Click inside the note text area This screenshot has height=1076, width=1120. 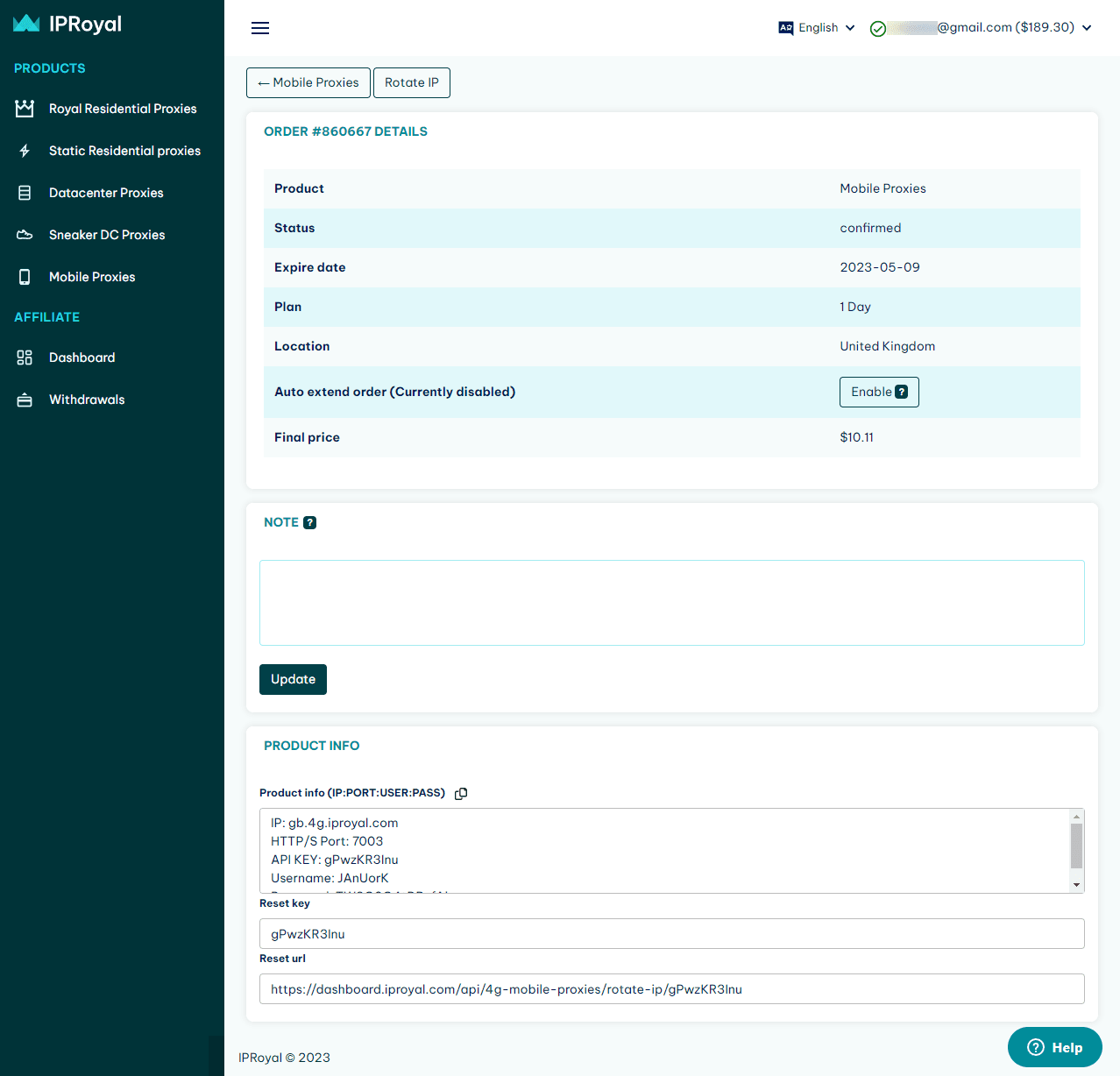672,603
